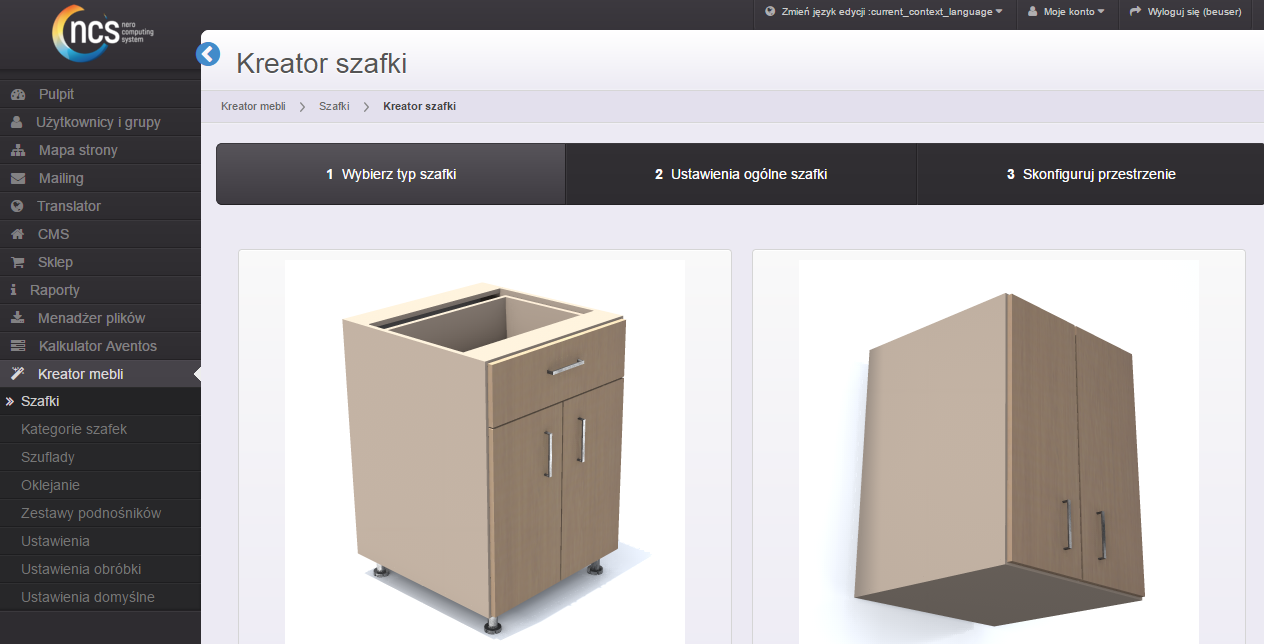
Task: Click the Sklep shopping cart icon
Action: pyautogui.click(x=17, y=262)
